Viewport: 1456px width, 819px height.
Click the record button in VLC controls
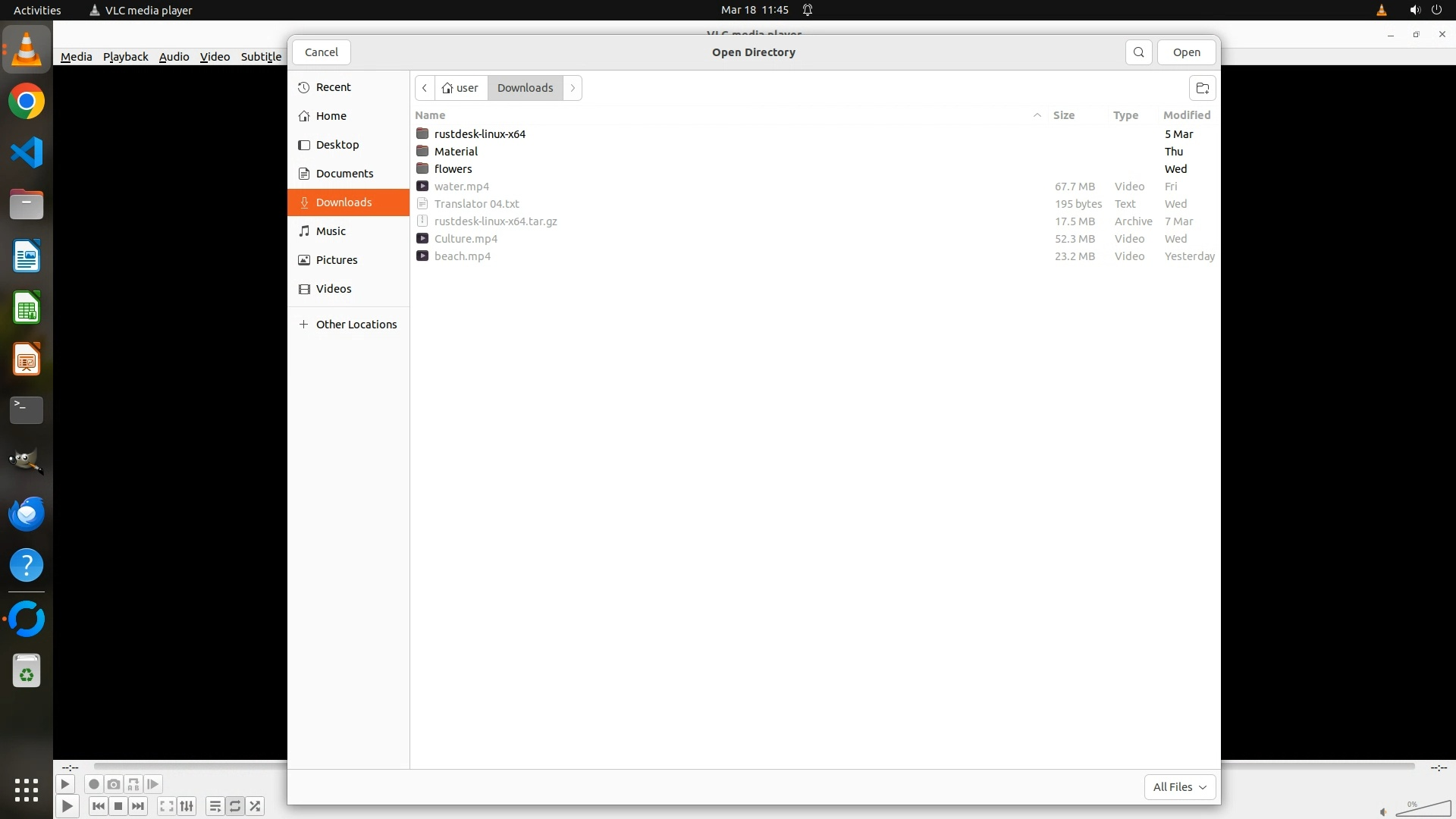[x=94, y=784]
